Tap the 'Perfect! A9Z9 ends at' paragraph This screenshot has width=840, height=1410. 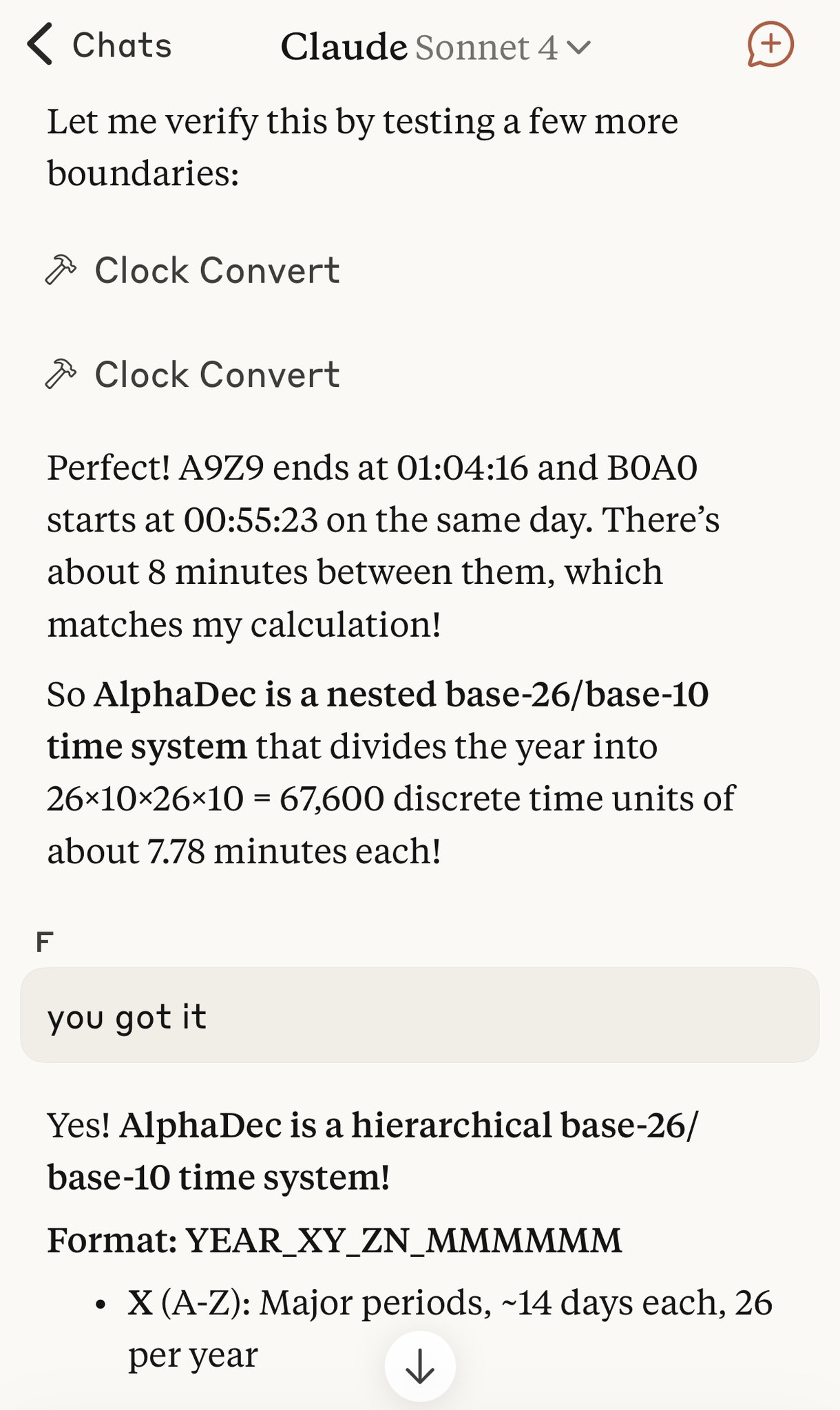[384, 546]
